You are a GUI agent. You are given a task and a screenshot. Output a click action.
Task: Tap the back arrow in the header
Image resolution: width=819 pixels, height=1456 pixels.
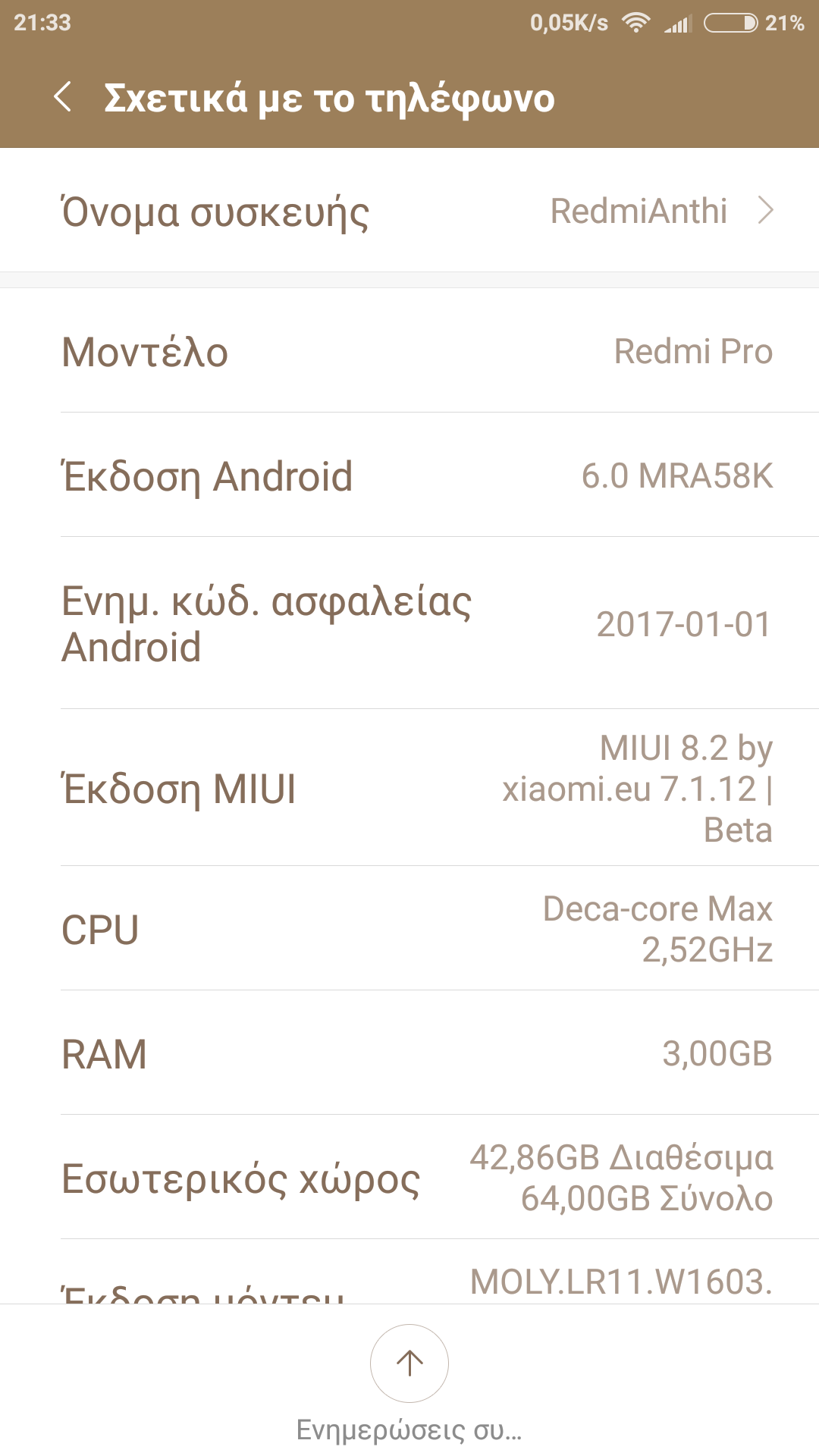tap(63, 97)
